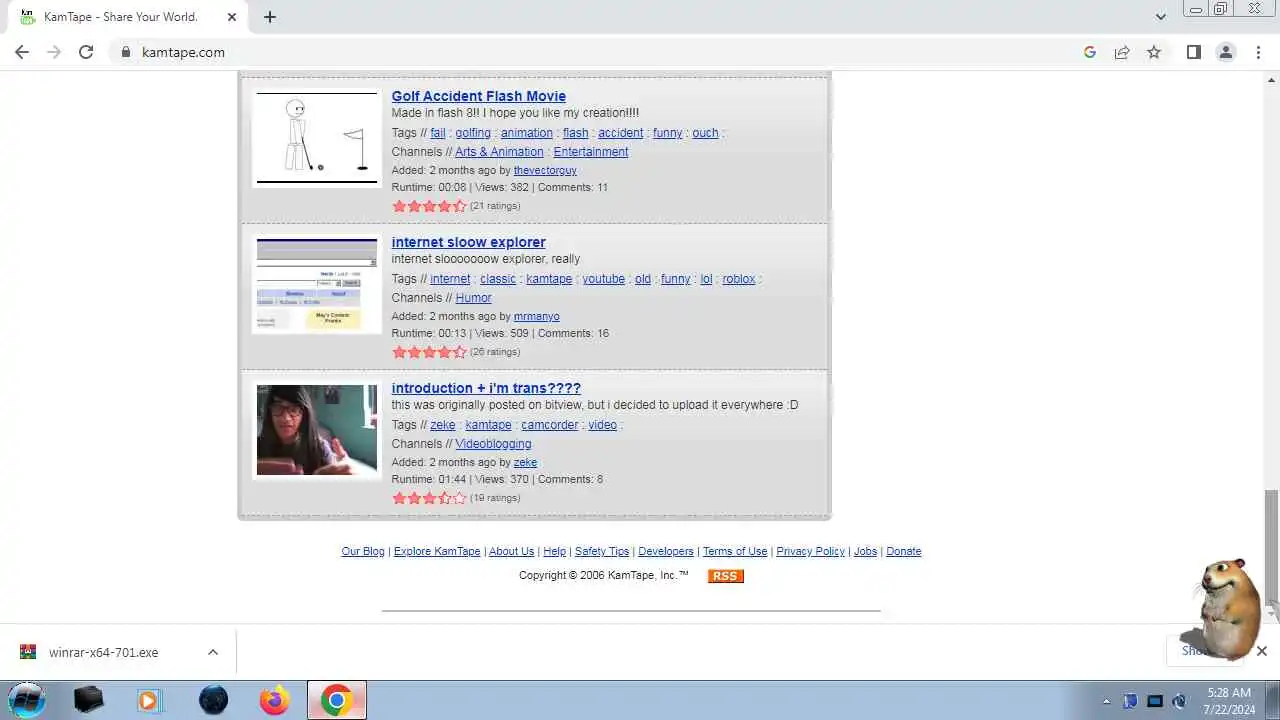Open introduction + i'm trans???? video
The width and height of the screenshot is (1280, 720).
click(486, 388)
